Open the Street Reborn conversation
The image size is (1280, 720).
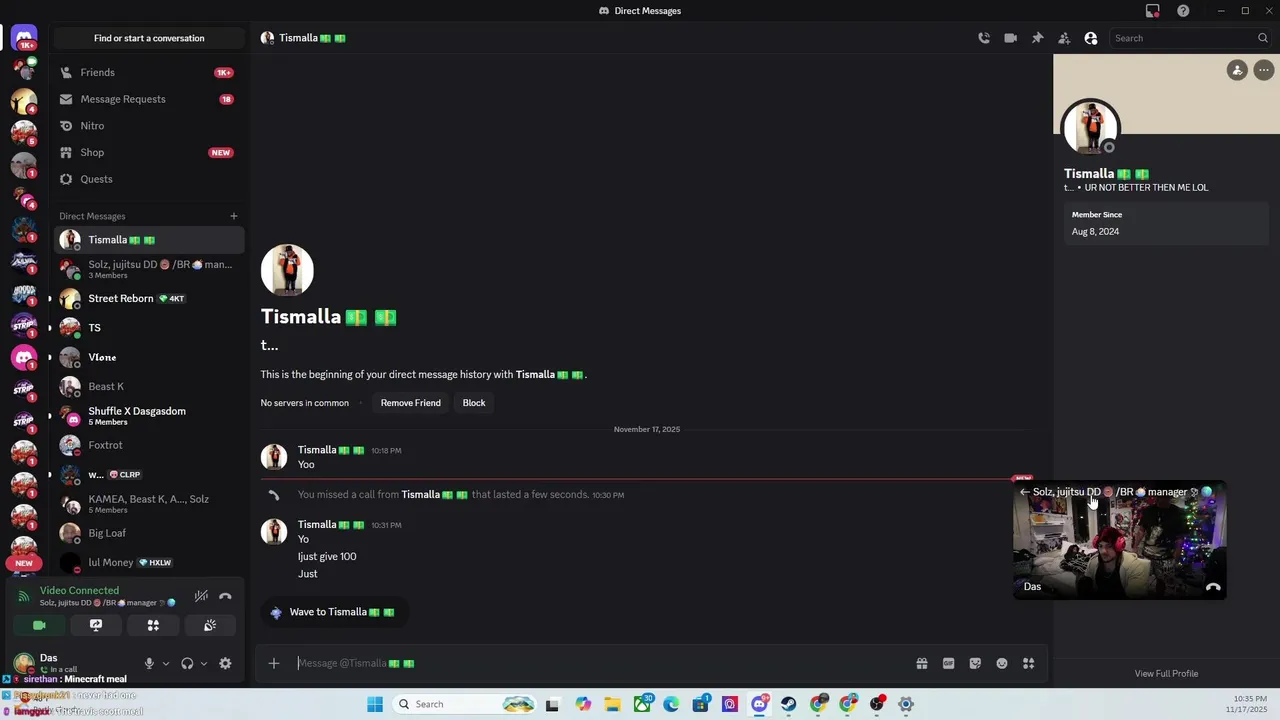tap(149, 298)
